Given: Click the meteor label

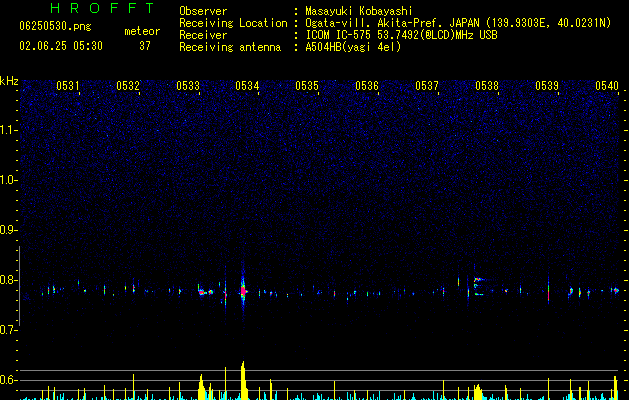Looking at the screenshot, I should (x=142, y=31).
